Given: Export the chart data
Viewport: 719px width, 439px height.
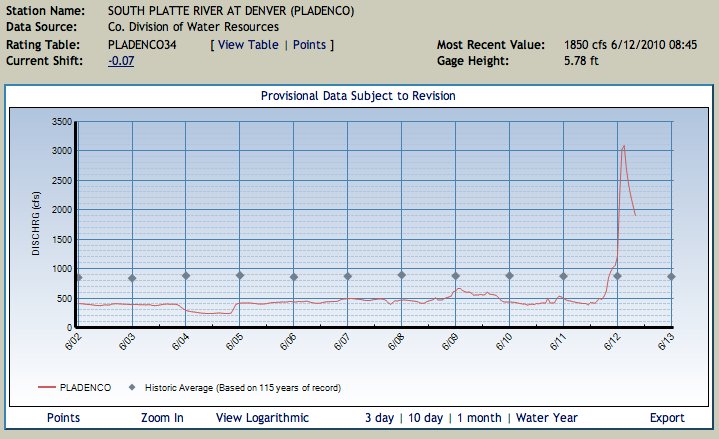Looking at the screenshot, I should 667,418.
